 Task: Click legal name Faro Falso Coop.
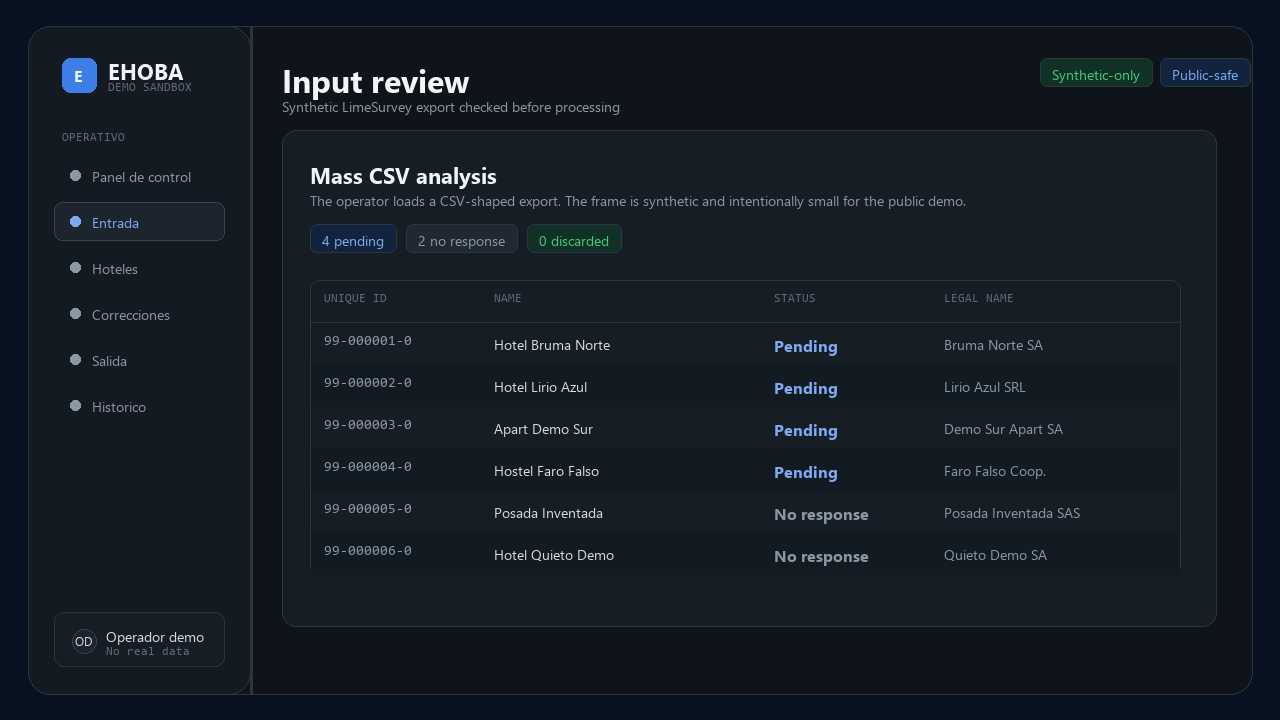(995, 471)
